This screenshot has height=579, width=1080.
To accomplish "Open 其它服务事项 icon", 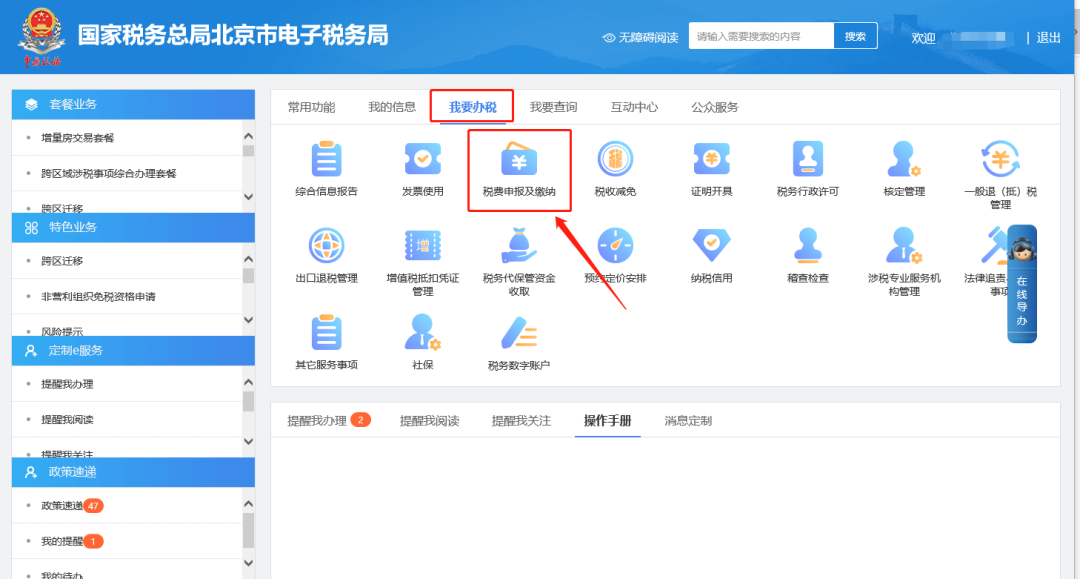I will point(326,333).
